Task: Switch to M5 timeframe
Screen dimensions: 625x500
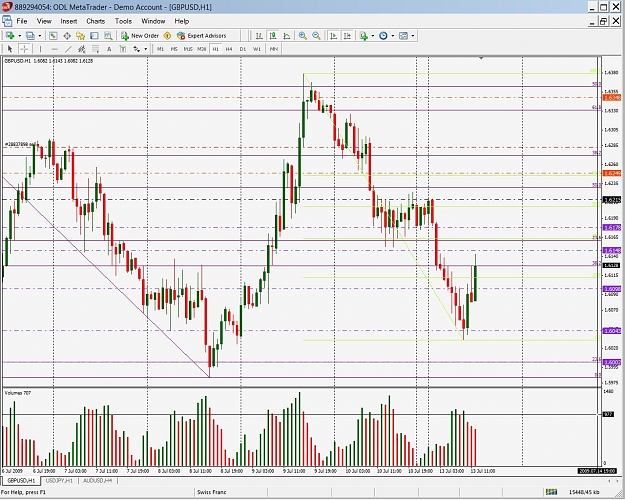Action: click(174, 49)
